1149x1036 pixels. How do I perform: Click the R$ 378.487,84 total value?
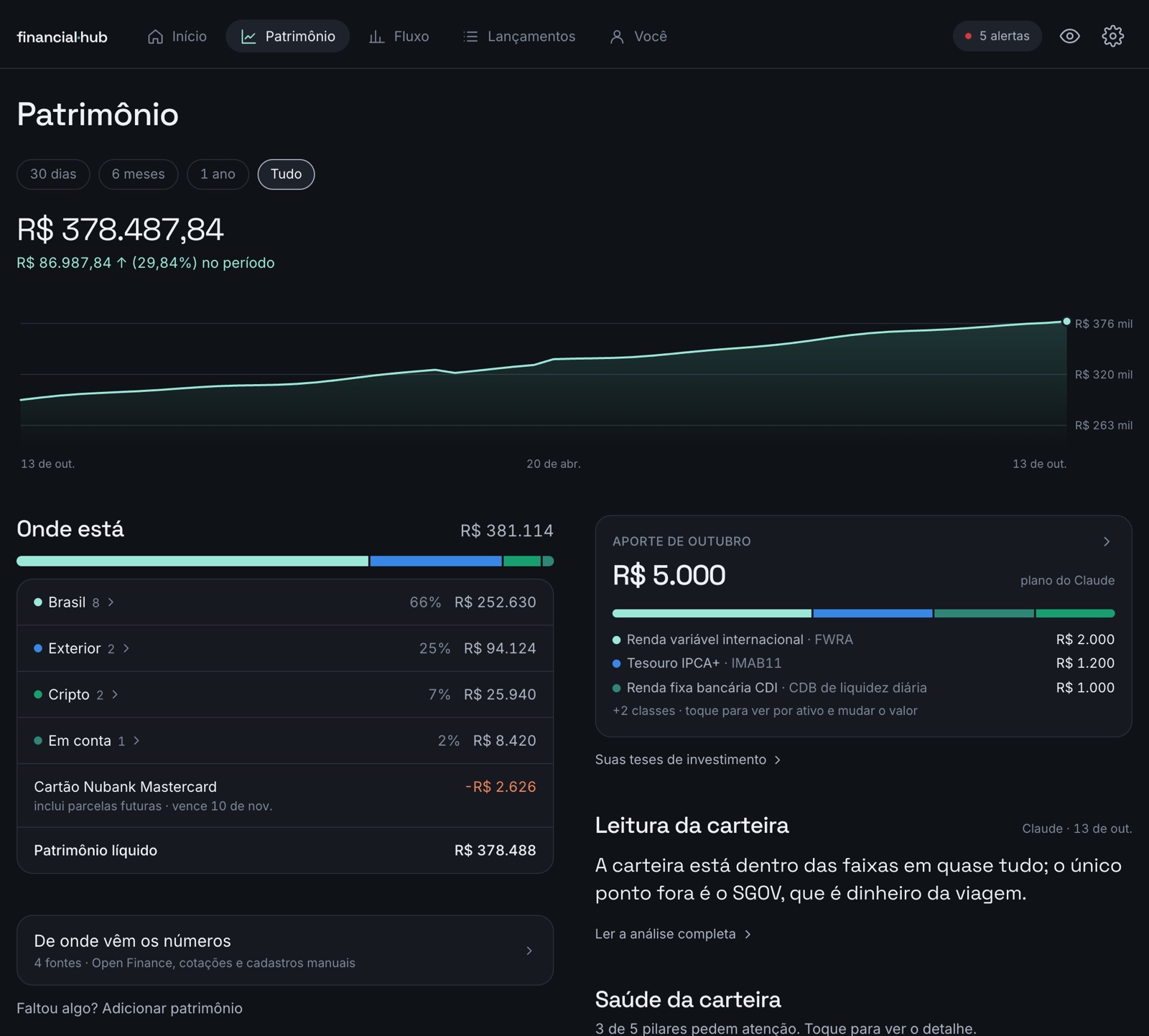[120, 230]
